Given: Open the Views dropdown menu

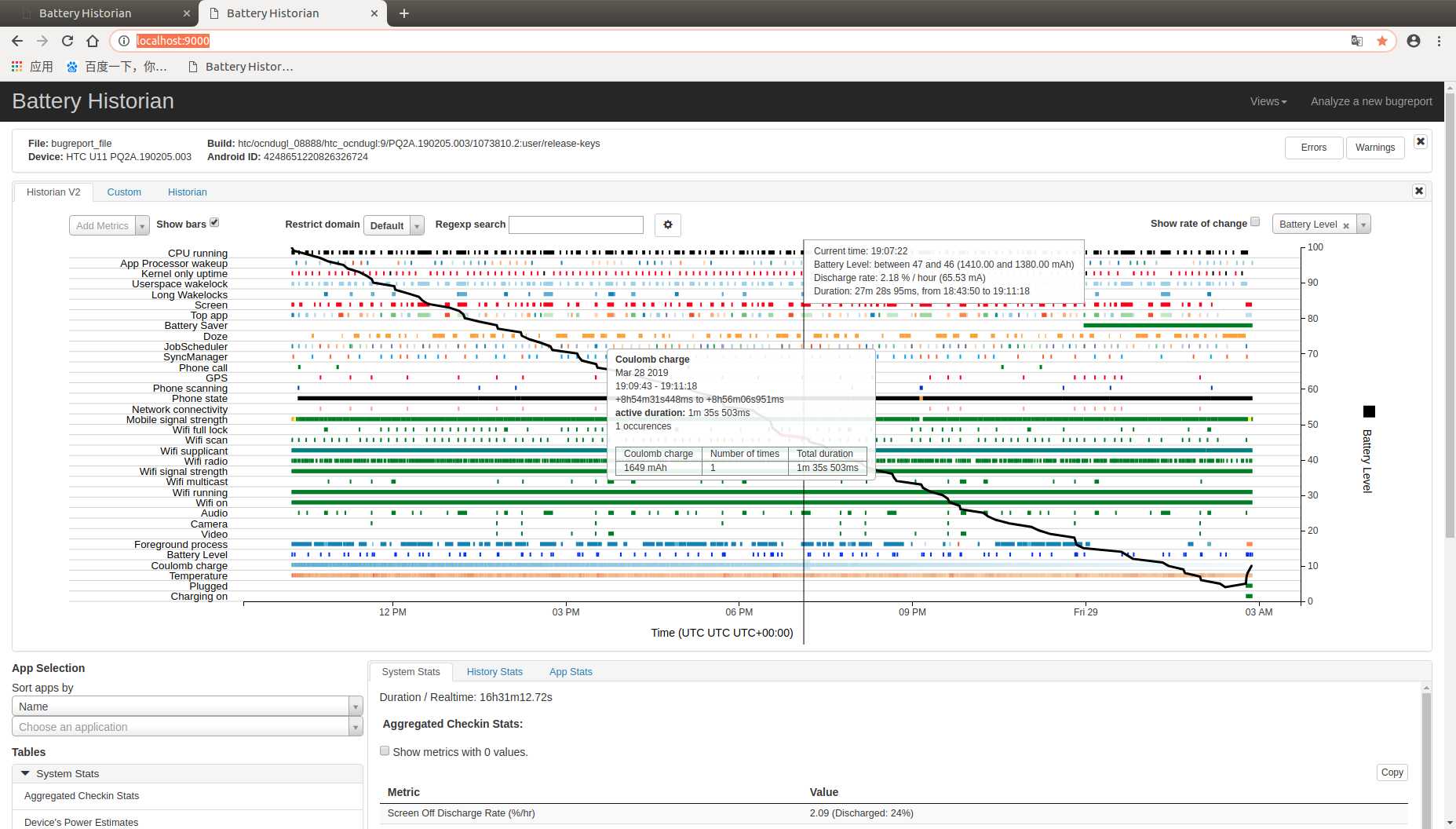Looking at the screenshot, I should click(x=1268, y=101).
